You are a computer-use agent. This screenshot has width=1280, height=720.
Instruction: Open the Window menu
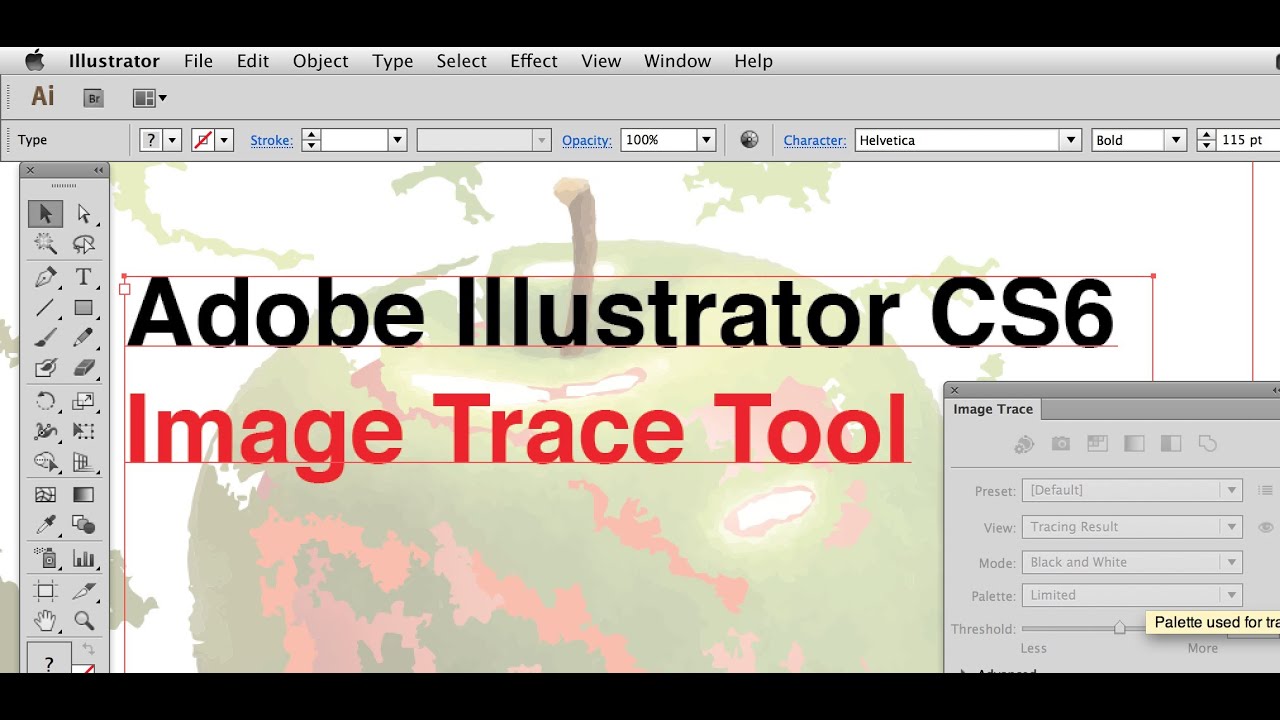click(677, 61)
